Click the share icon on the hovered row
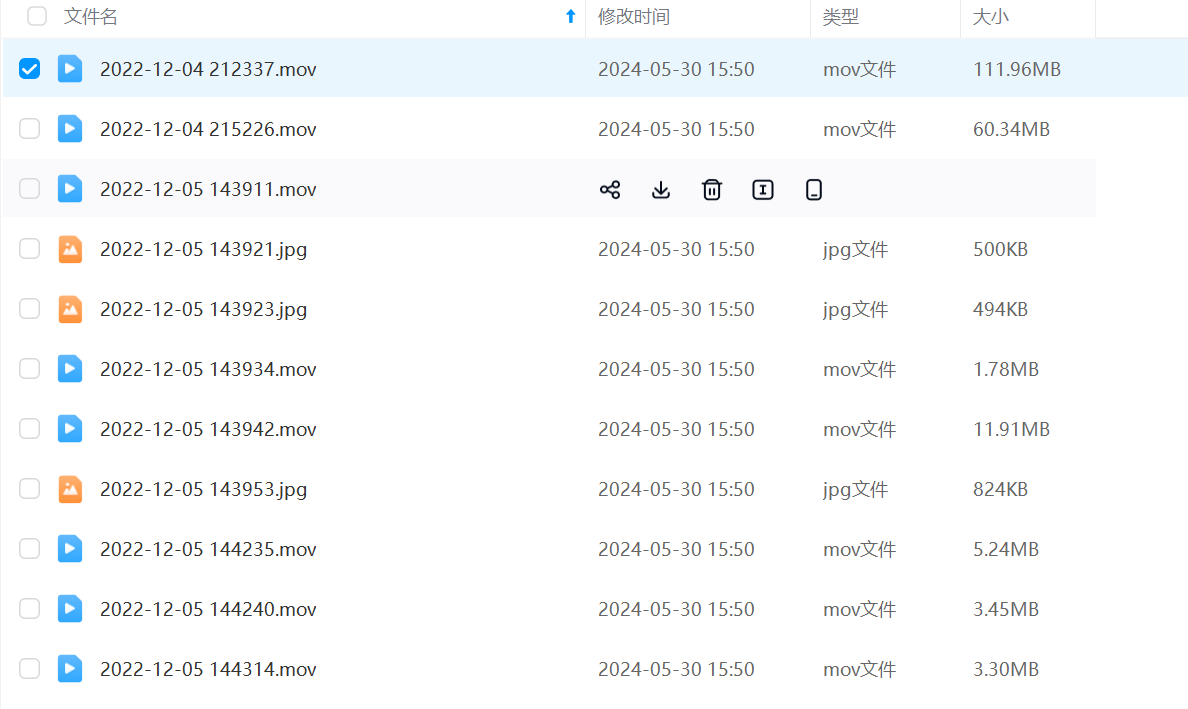The image size is (1188, 709). click(x=610, y=190)
